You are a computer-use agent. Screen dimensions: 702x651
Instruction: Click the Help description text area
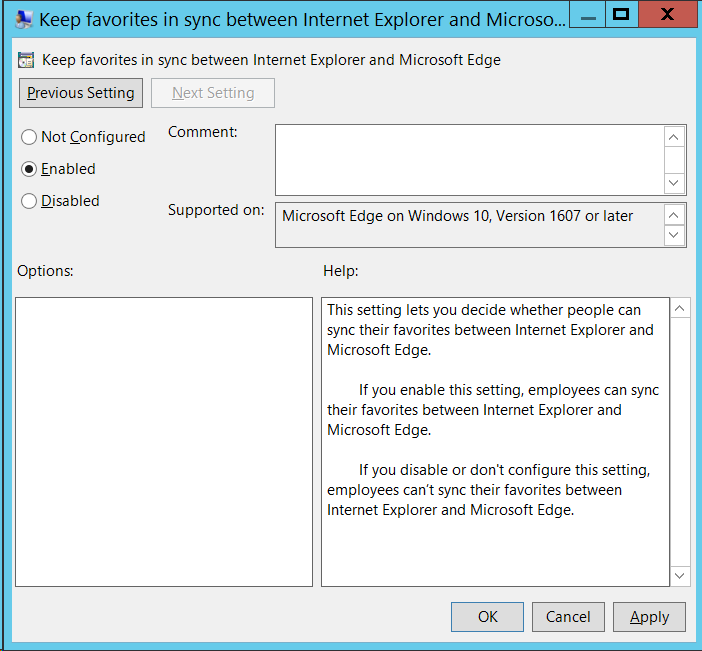[495, 441]
